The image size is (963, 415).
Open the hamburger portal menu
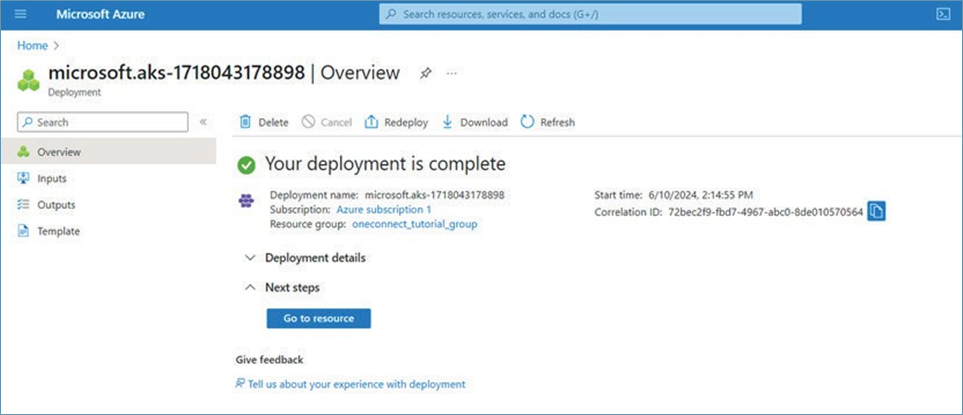click(21, 15)
